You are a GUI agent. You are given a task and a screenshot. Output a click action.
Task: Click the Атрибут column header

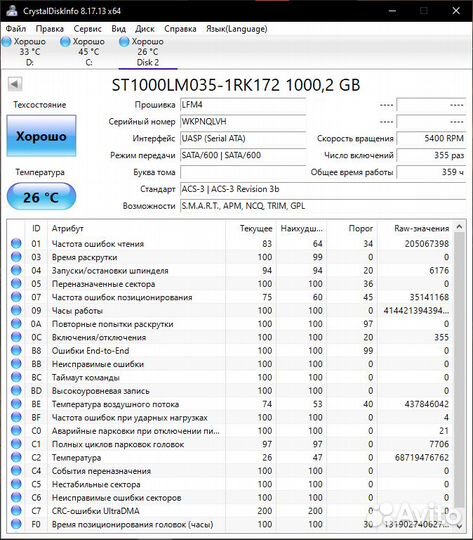click(136, 228)
